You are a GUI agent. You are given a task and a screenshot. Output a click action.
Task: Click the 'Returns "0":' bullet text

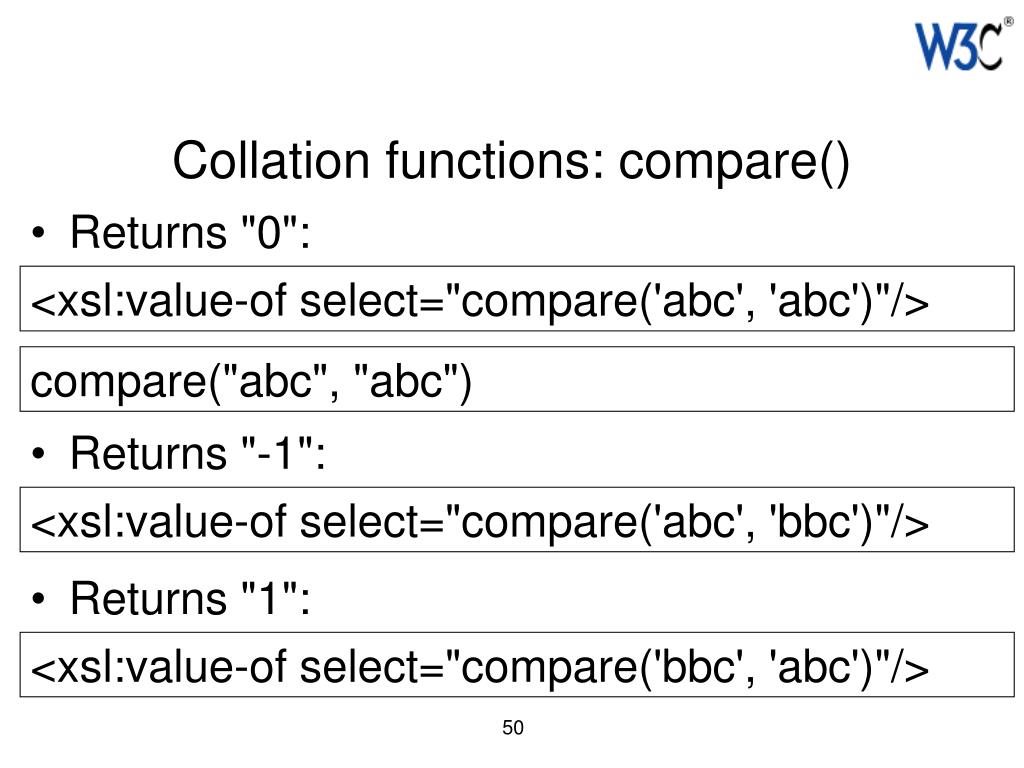[x=190, y=232]
